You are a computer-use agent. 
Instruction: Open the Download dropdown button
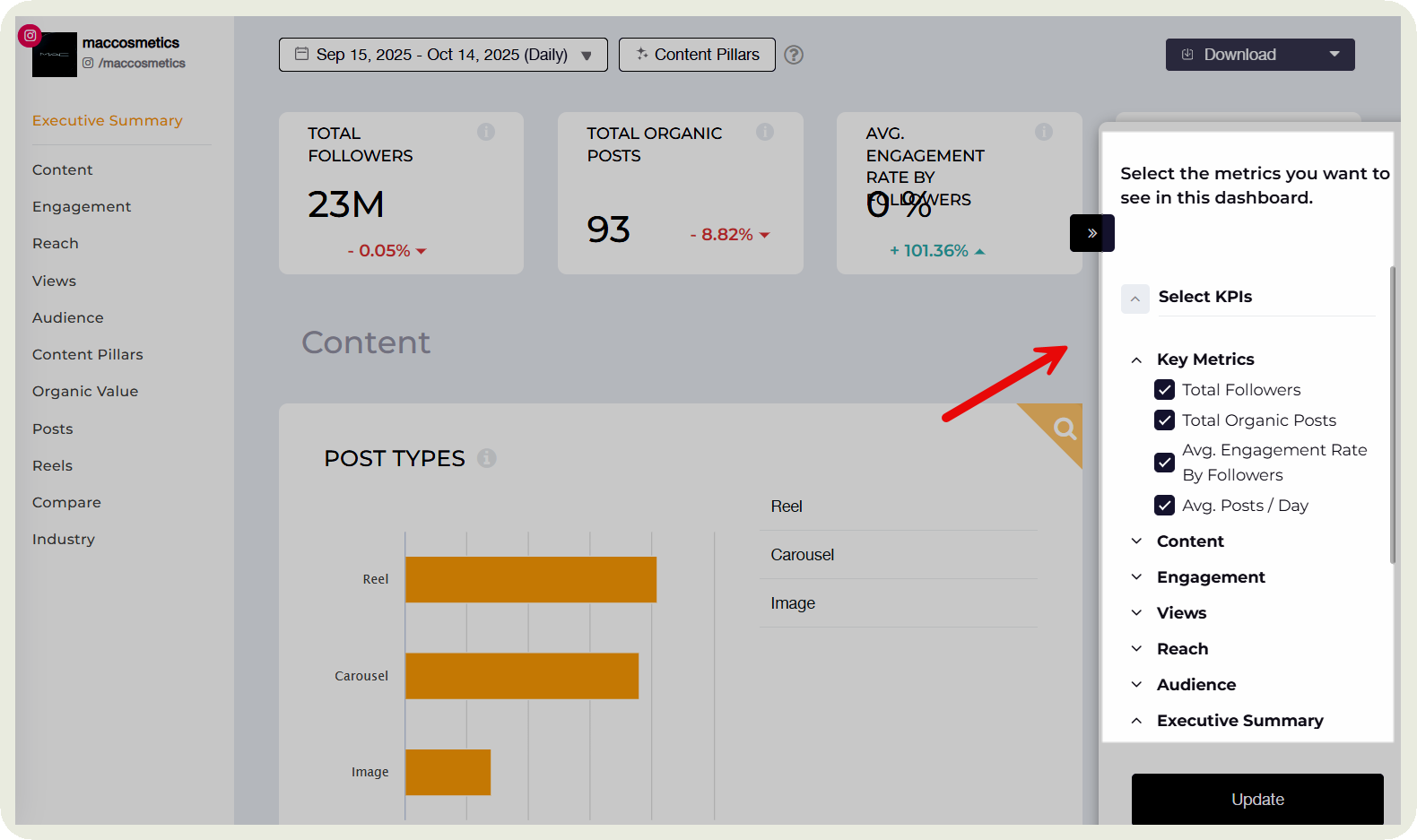(1259, 55)
